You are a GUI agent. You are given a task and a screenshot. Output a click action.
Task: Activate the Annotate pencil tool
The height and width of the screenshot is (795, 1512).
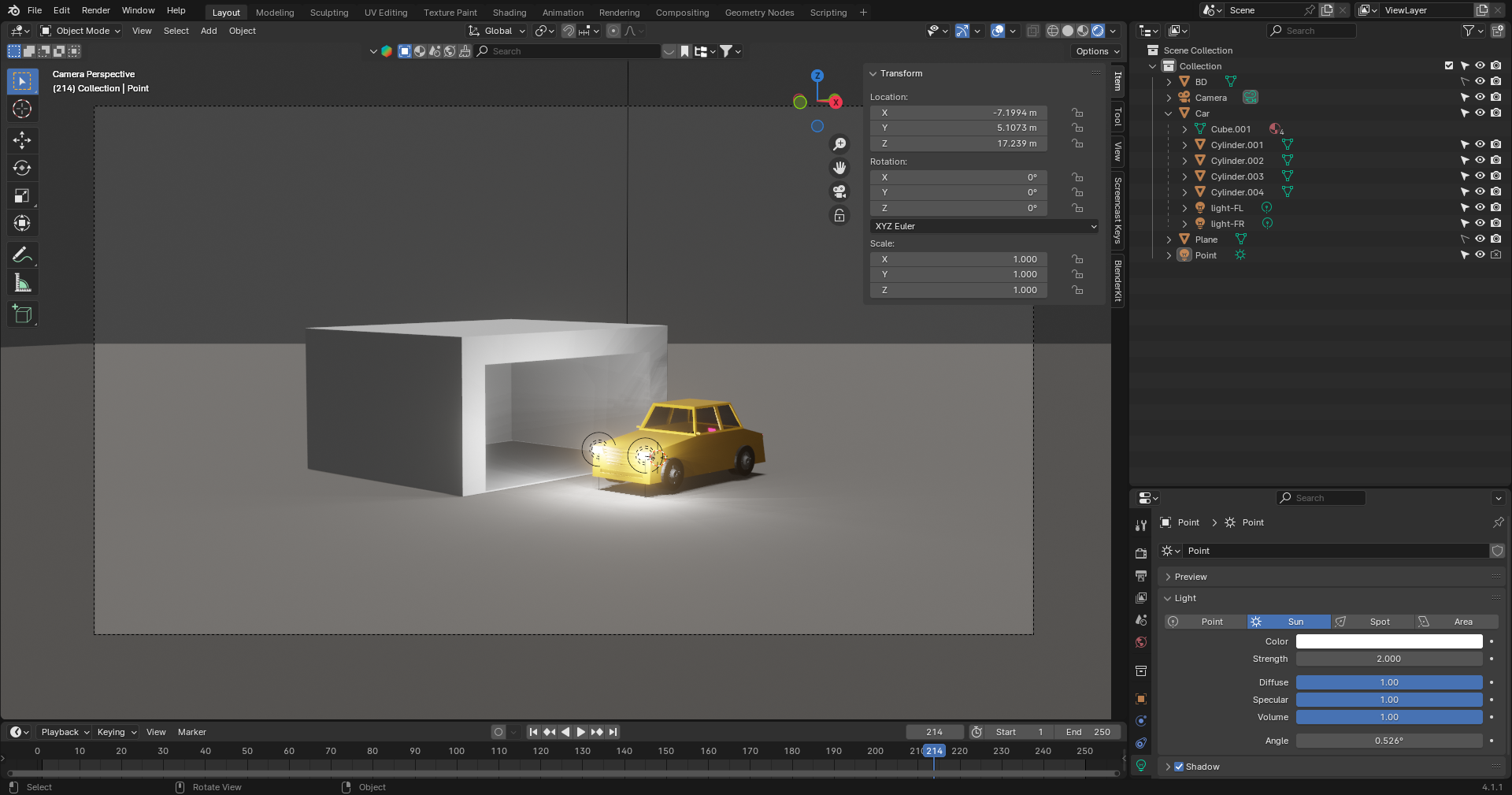coord(22,254)
